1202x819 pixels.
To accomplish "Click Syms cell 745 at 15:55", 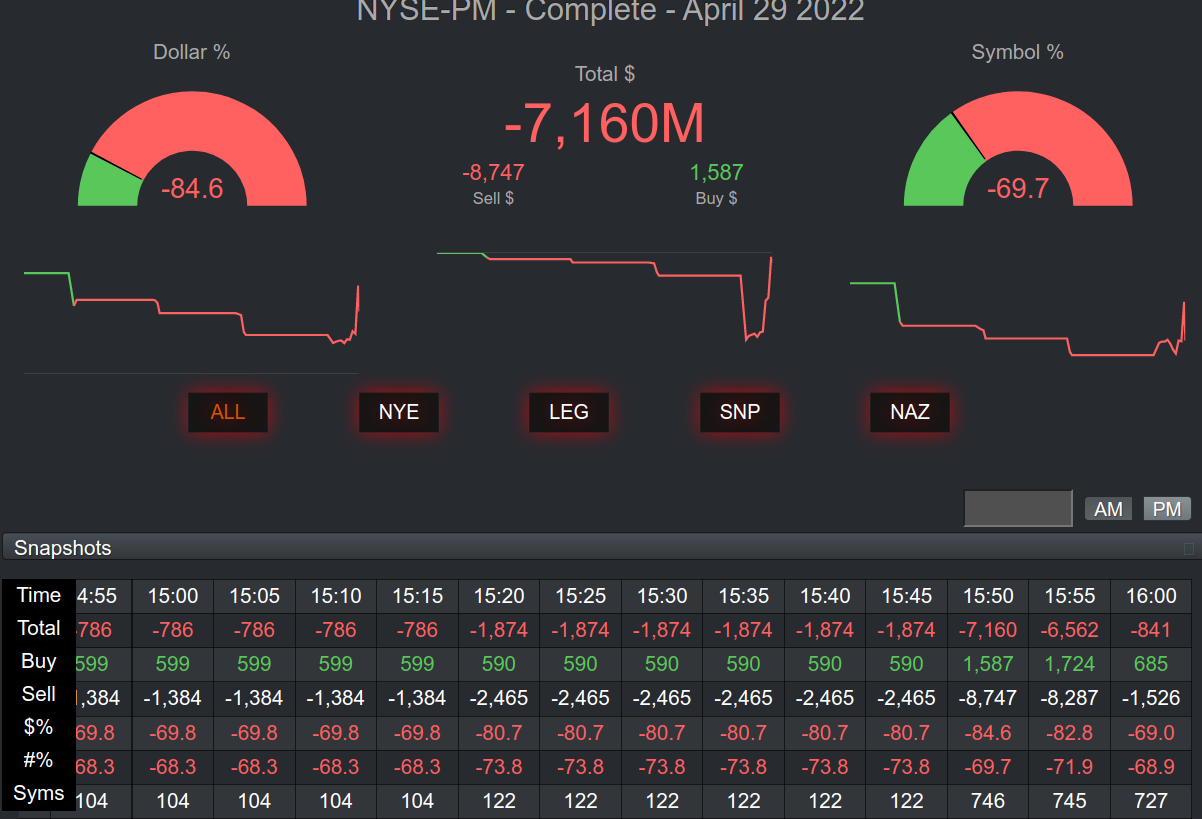I will [1070, 800].
